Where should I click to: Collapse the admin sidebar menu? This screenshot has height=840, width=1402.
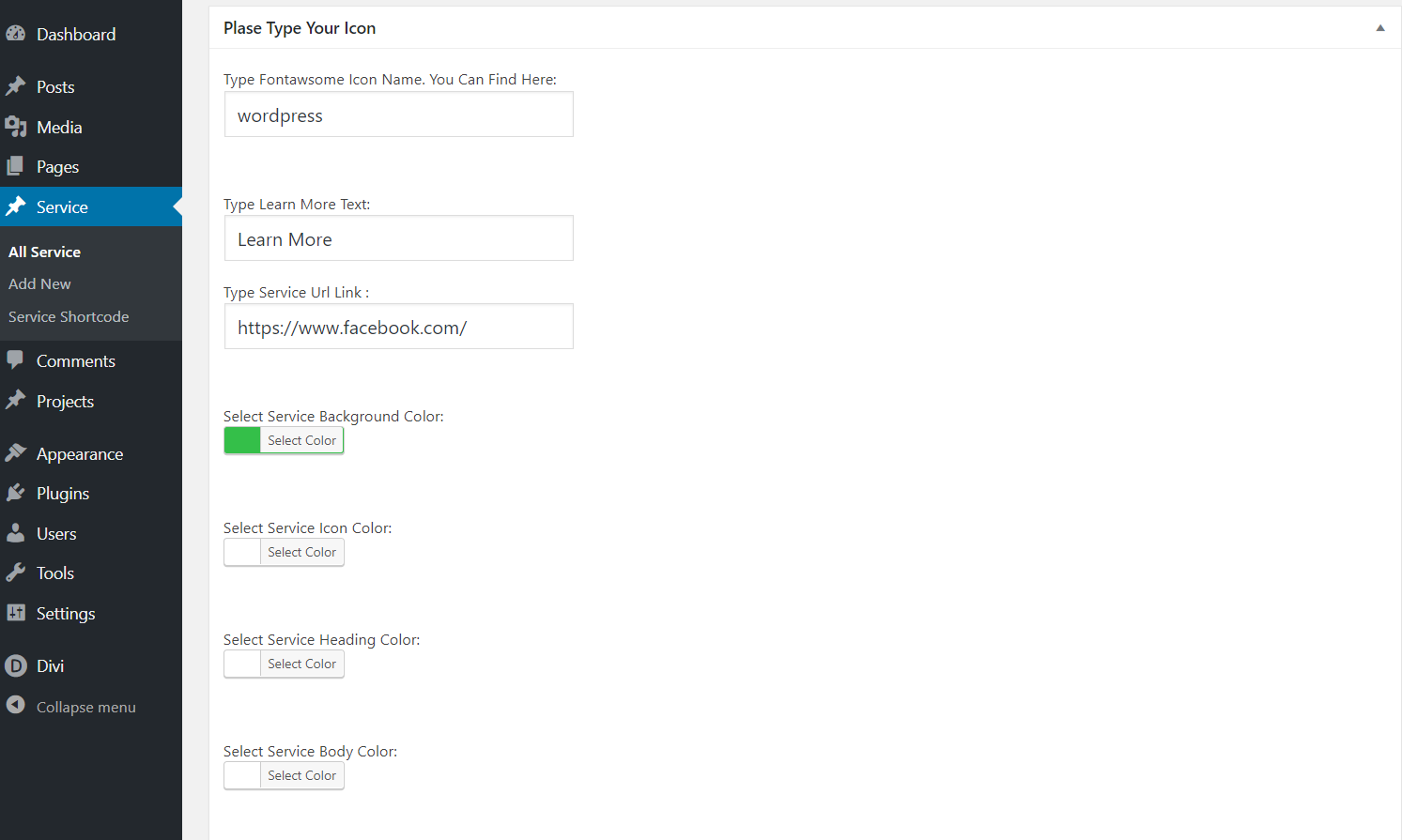[70, 707]
